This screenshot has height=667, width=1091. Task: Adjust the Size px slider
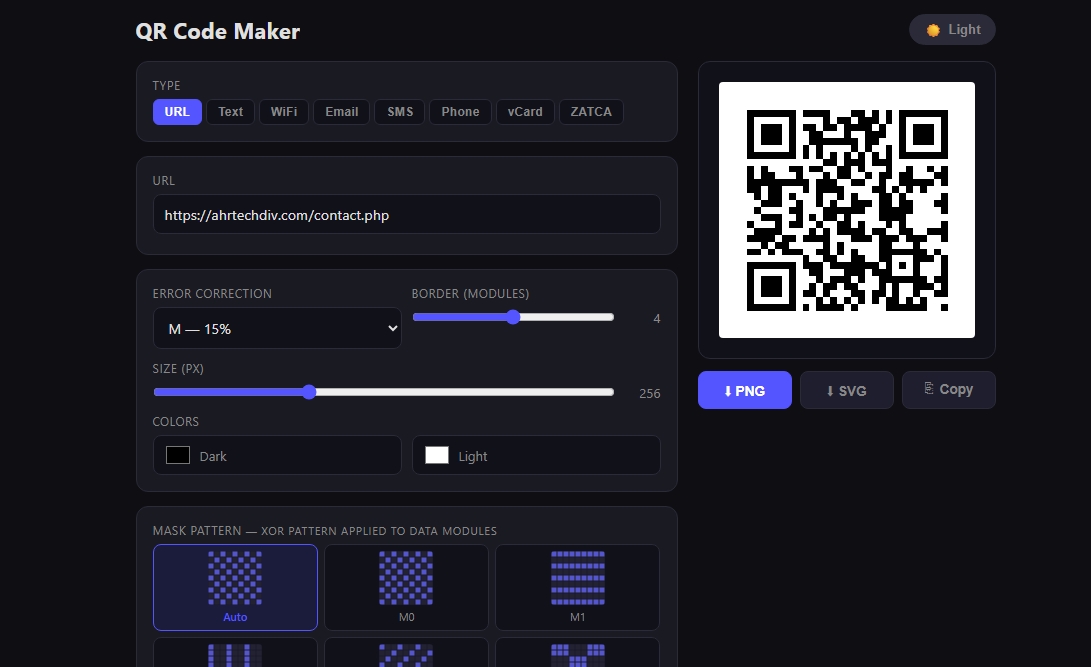pos(383,392)
